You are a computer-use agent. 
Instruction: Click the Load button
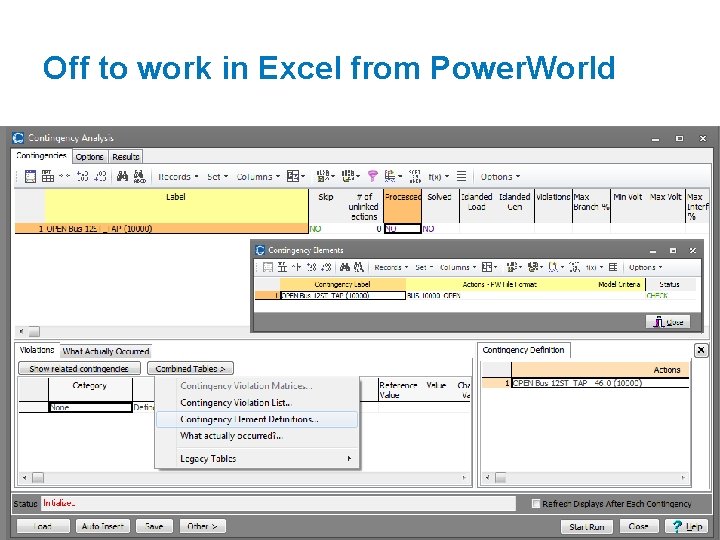point(43,526)
